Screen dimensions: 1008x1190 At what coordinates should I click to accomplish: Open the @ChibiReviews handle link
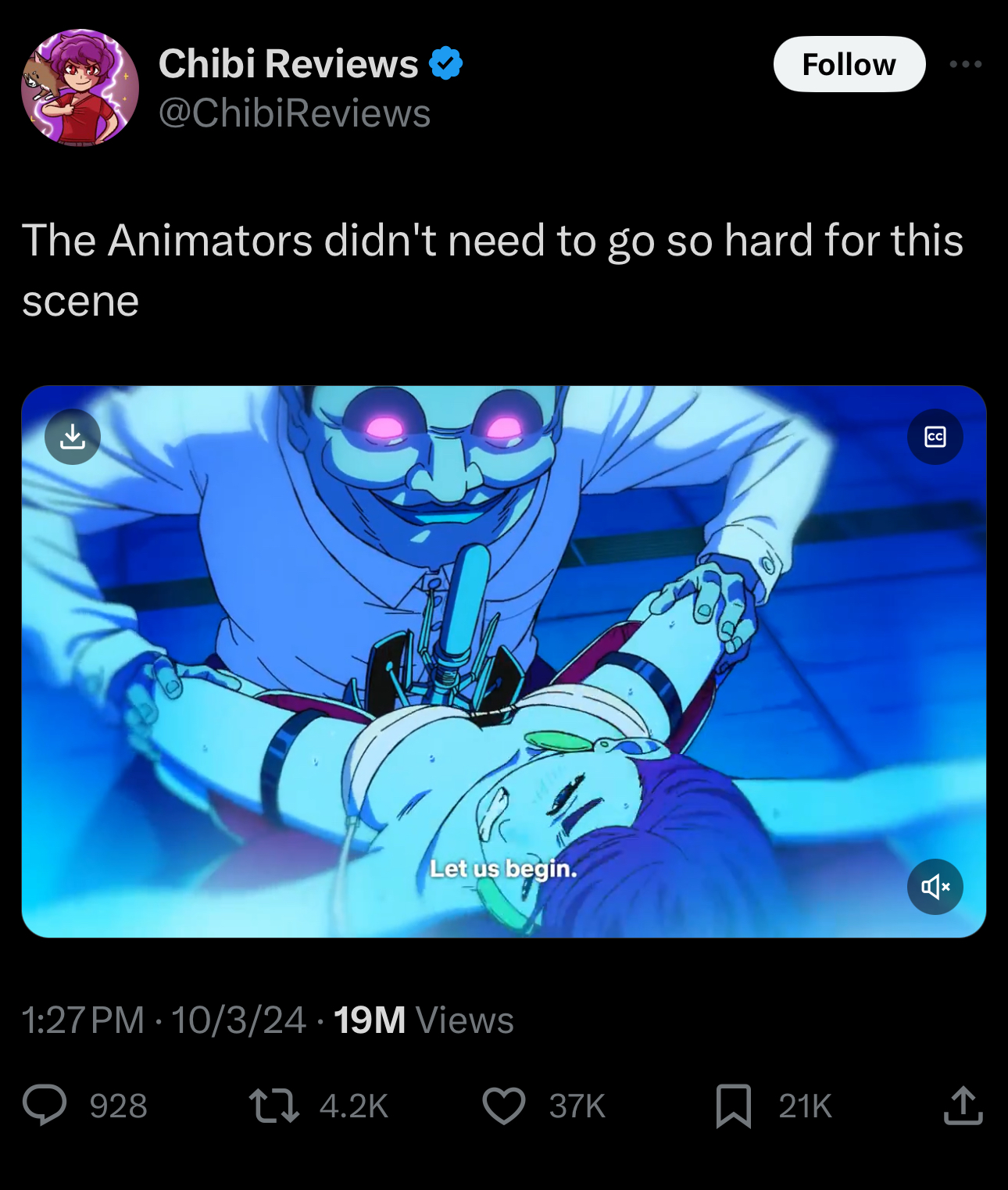click(x=295, y=113)
